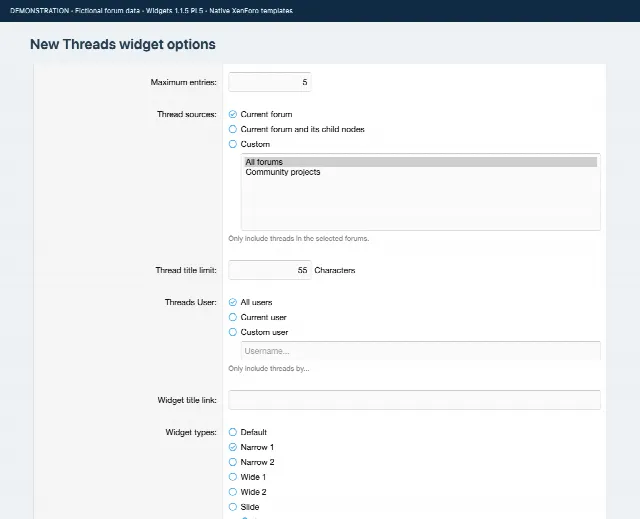
Task: Click the Threads User label
Action: point(191,302)
